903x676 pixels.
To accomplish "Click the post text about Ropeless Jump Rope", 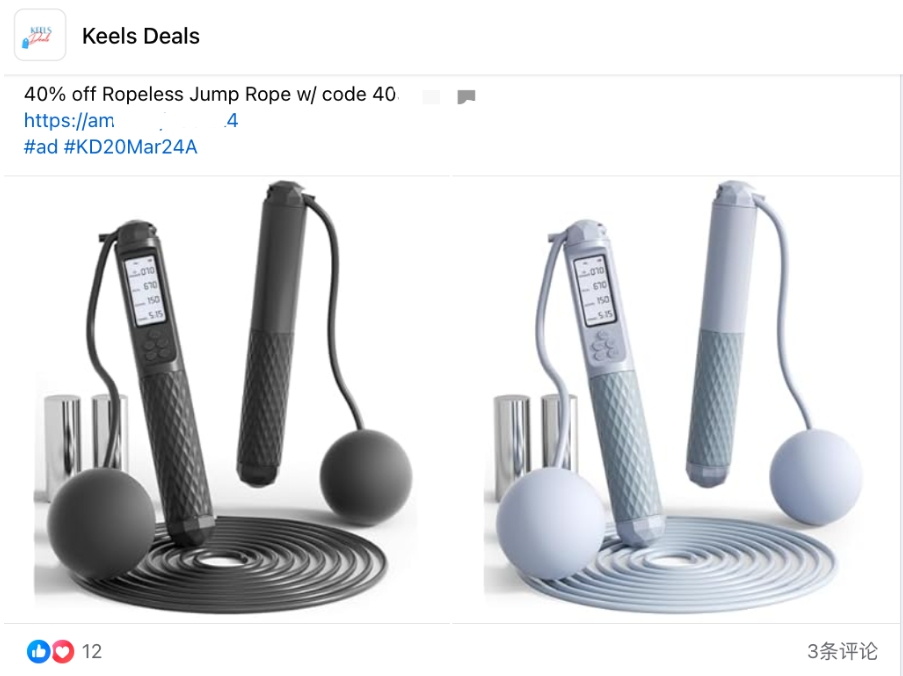I will pyautogui.click(x=211, y=94).
